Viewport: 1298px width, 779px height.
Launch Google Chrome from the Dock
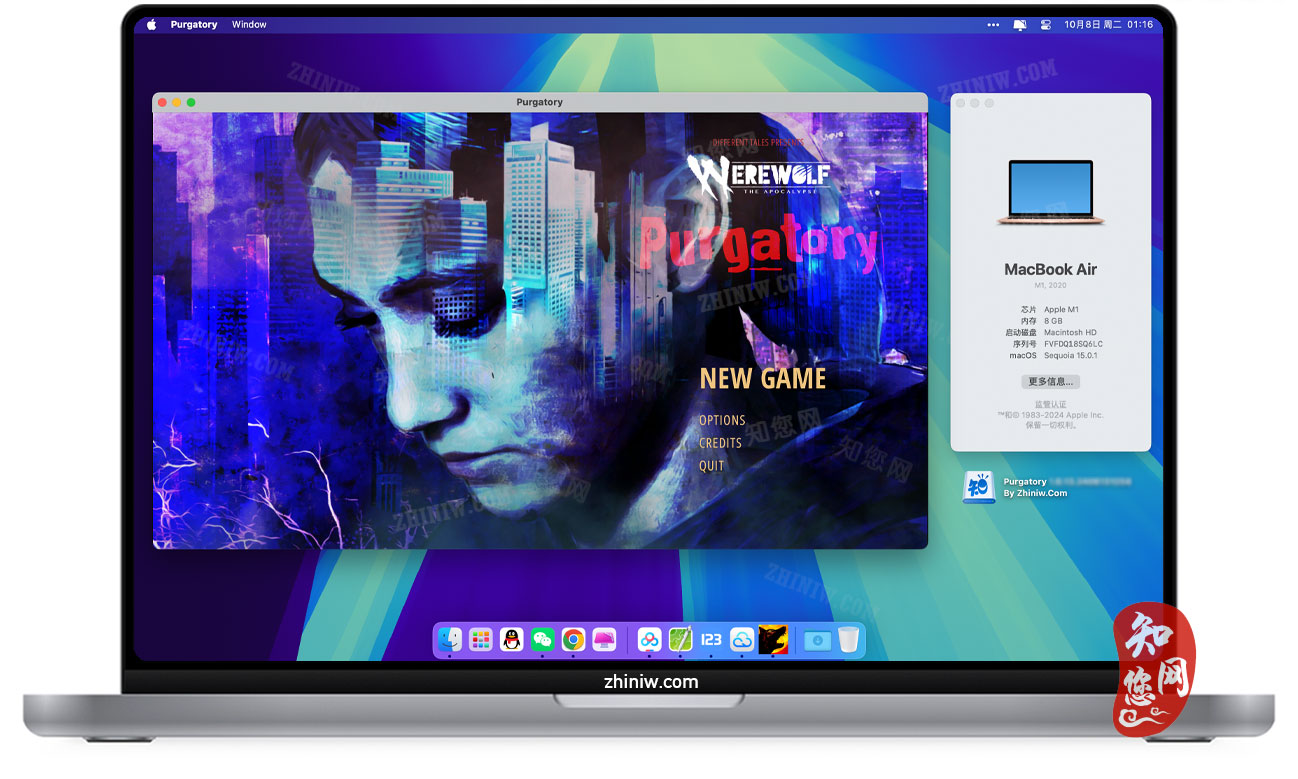click(x=573, y=639)
